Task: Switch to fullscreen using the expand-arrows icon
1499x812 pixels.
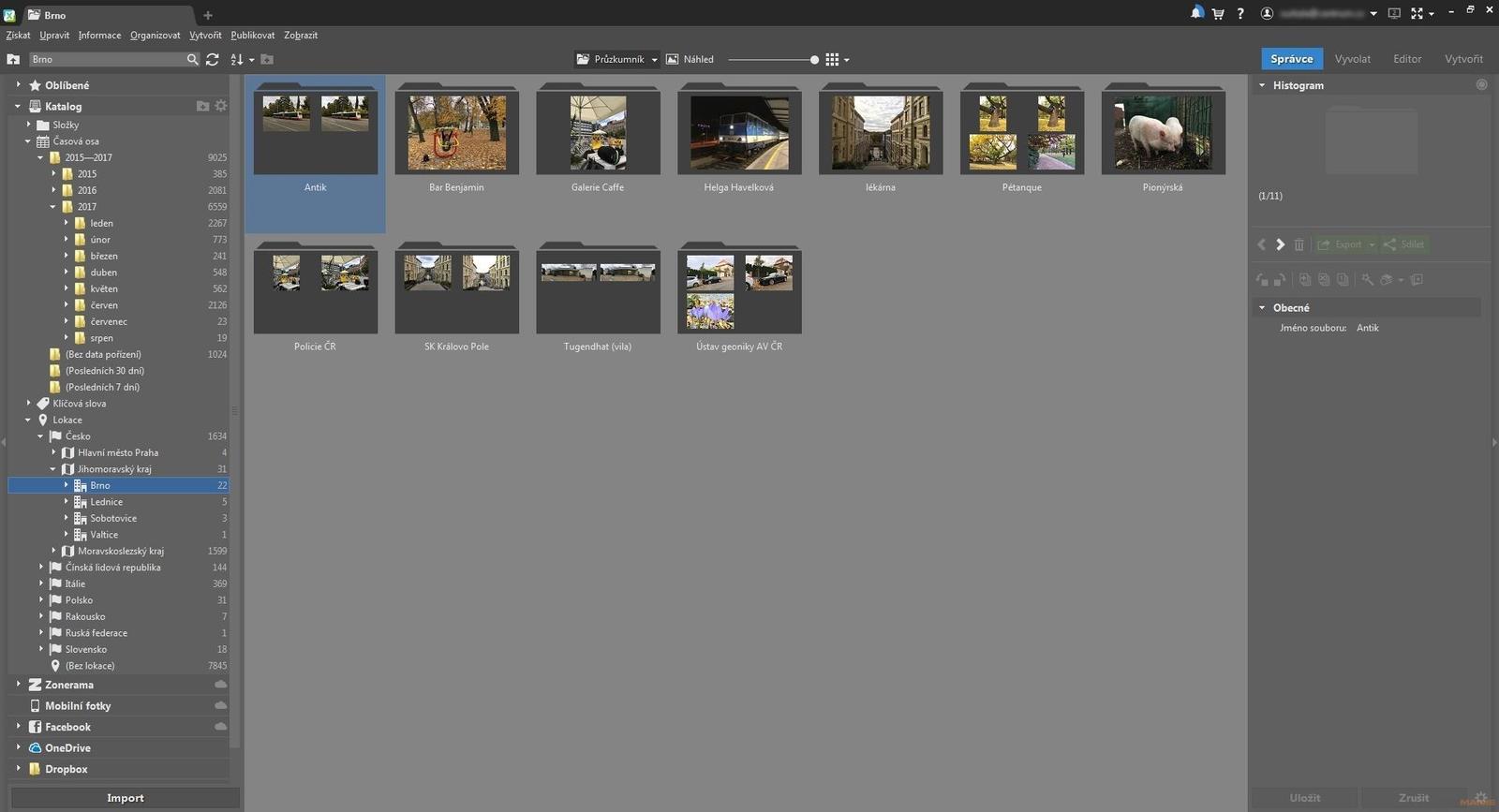Action: 1417,13
